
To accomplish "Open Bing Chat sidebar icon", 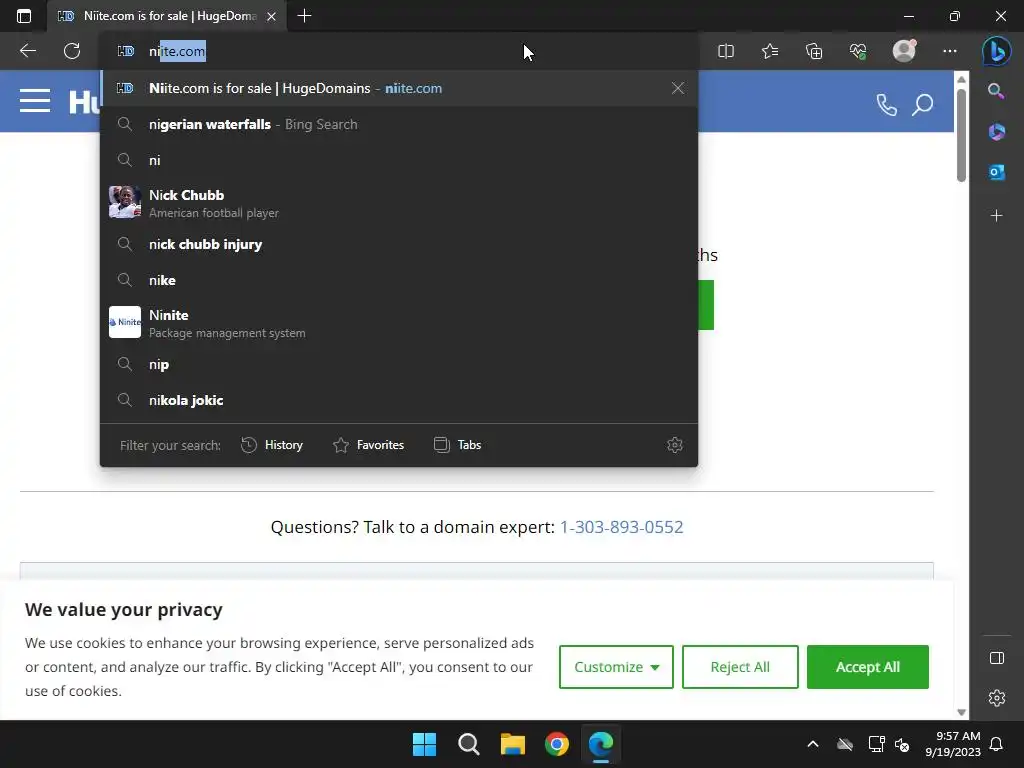I will [997, 51].
